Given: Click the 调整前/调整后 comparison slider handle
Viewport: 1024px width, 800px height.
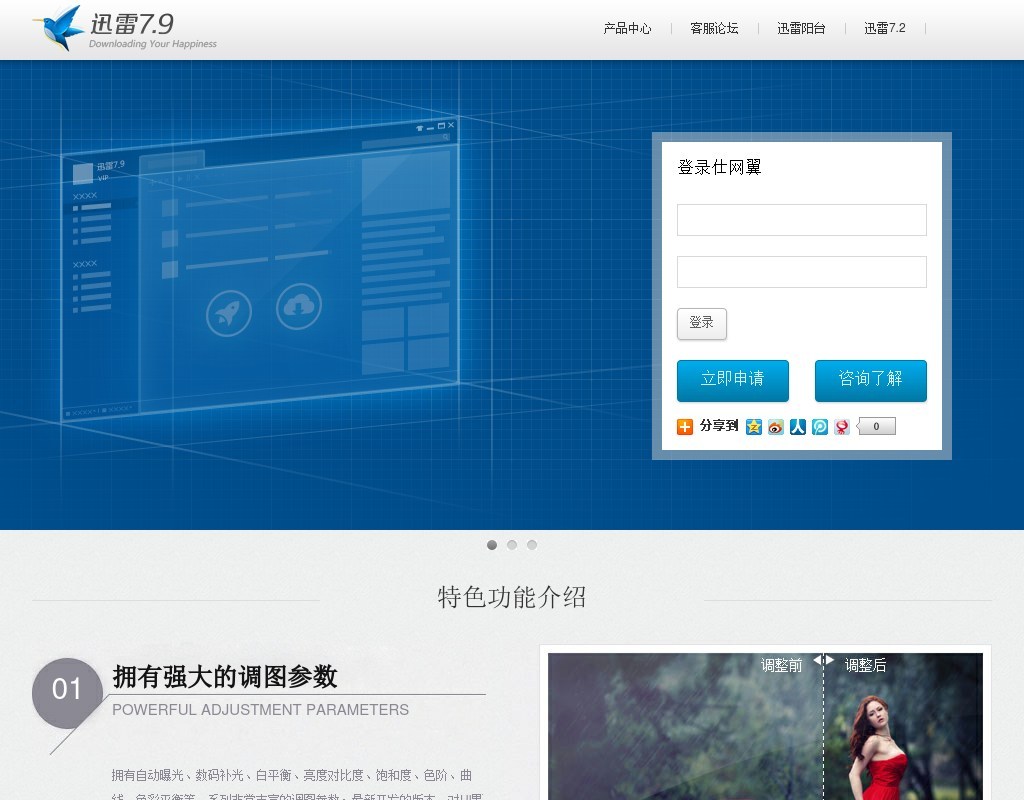Looking at the screenshot, I should click(824, 660).
